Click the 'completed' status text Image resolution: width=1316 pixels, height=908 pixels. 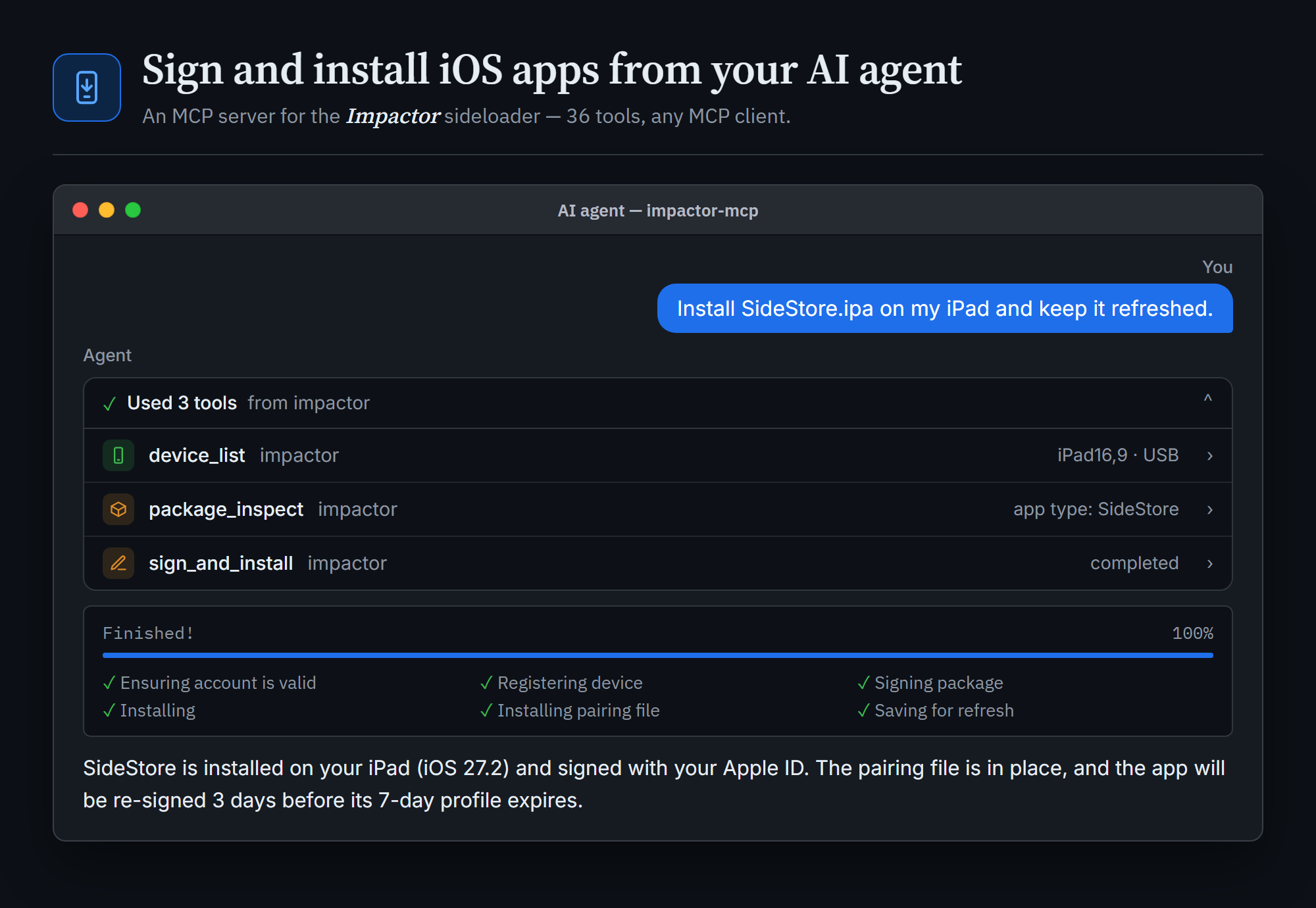(x=1134, y=563)
